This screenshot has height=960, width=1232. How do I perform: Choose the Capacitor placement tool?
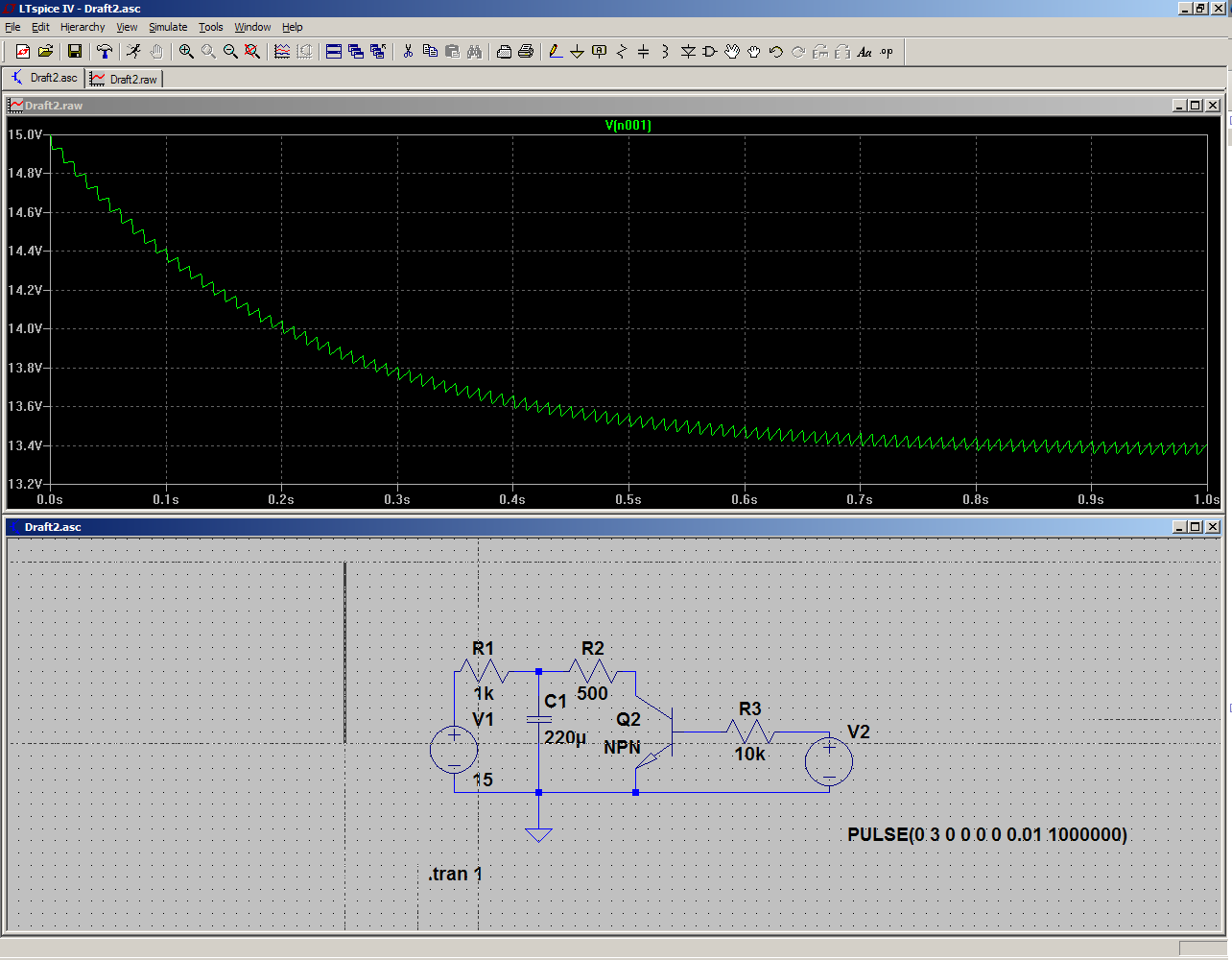pos(643,52)
